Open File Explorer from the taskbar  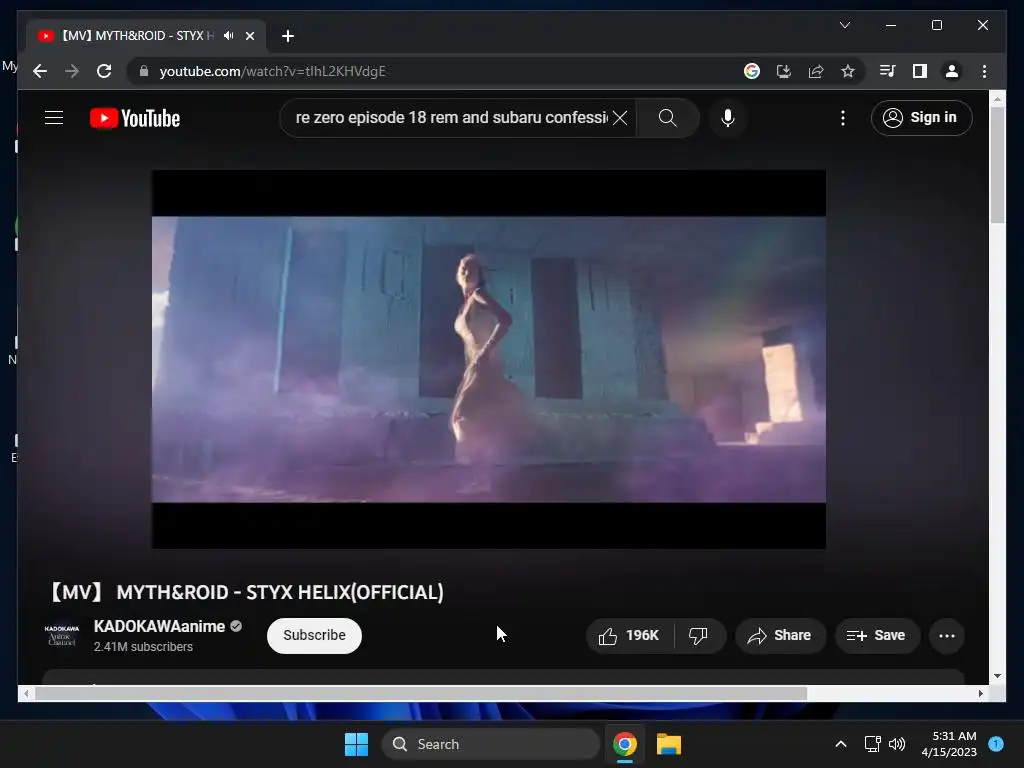coord(669,744)
